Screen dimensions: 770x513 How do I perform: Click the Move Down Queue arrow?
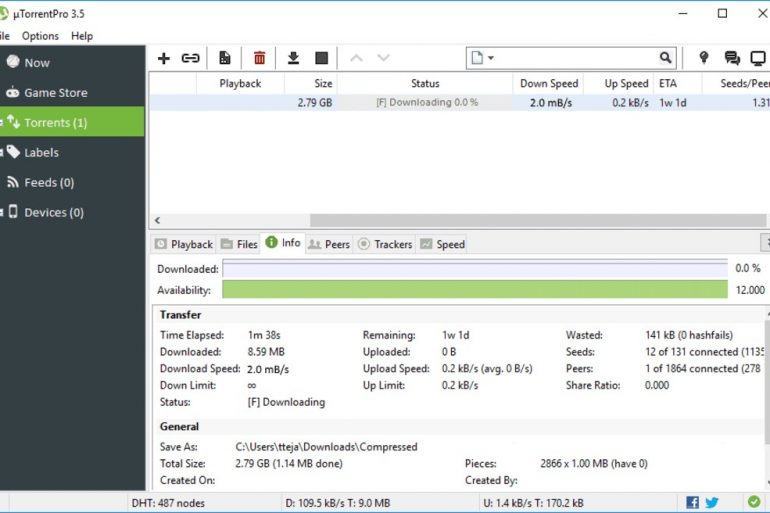tap(383, 58)
